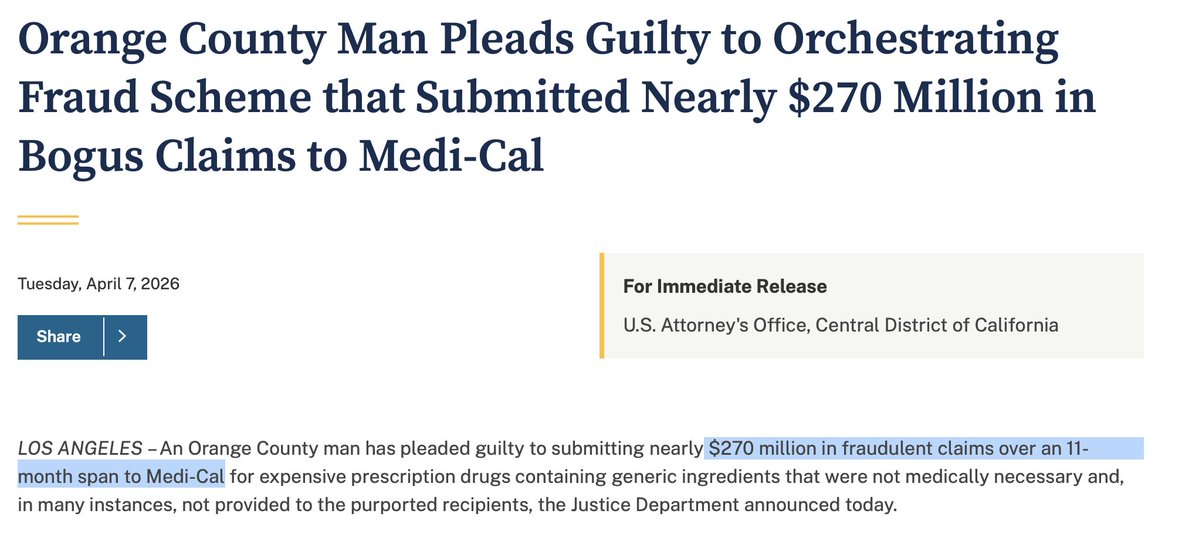This screenshot has width=1199, height=534.
Task: Click the 'For Immediate Release' heading
Action: (725, 287)
